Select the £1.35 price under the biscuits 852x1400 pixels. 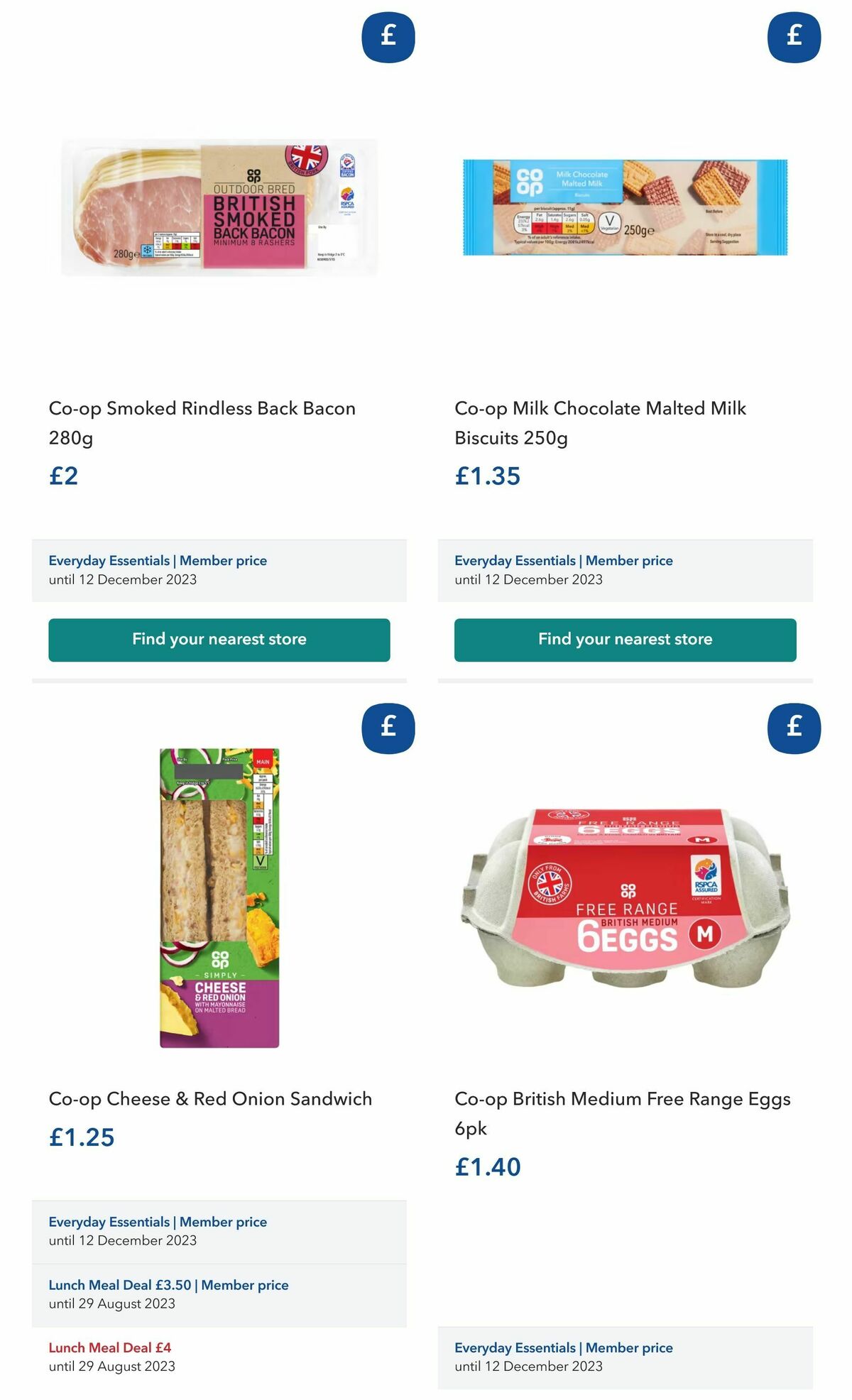tap(488, 477)
